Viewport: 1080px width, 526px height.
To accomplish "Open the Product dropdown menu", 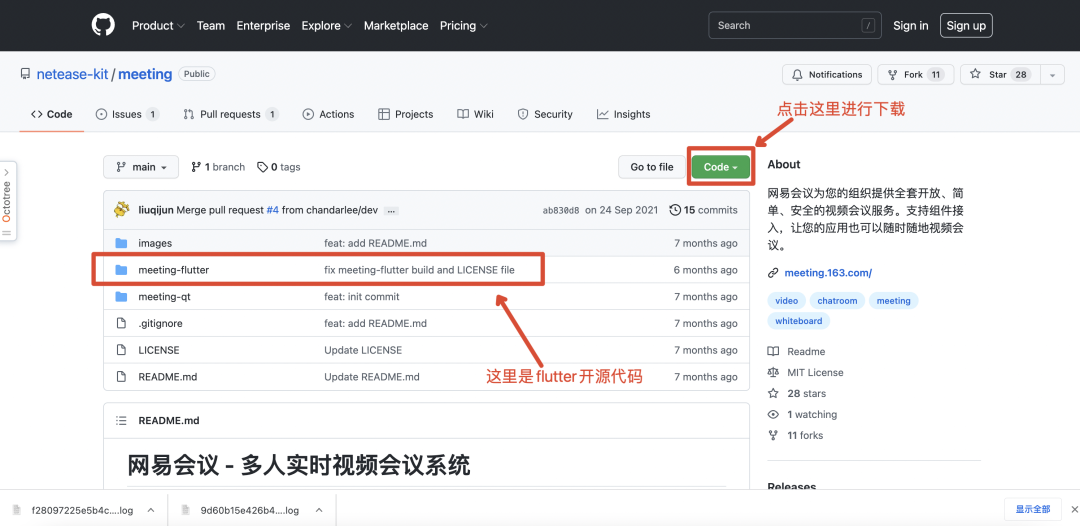I will coord(158,25).
